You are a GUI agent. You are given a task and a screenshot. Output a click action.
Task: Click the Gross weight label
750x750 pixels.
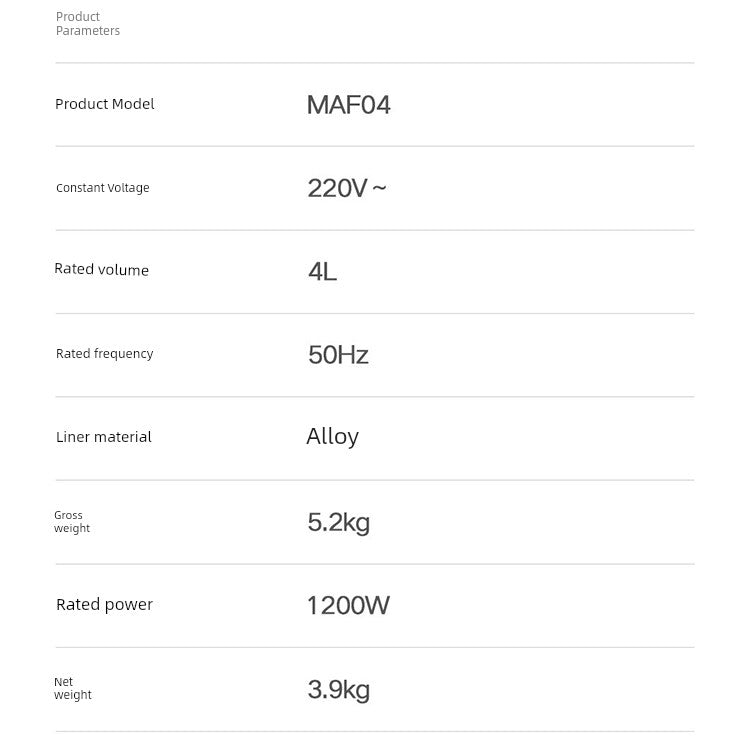click(71, 522)
